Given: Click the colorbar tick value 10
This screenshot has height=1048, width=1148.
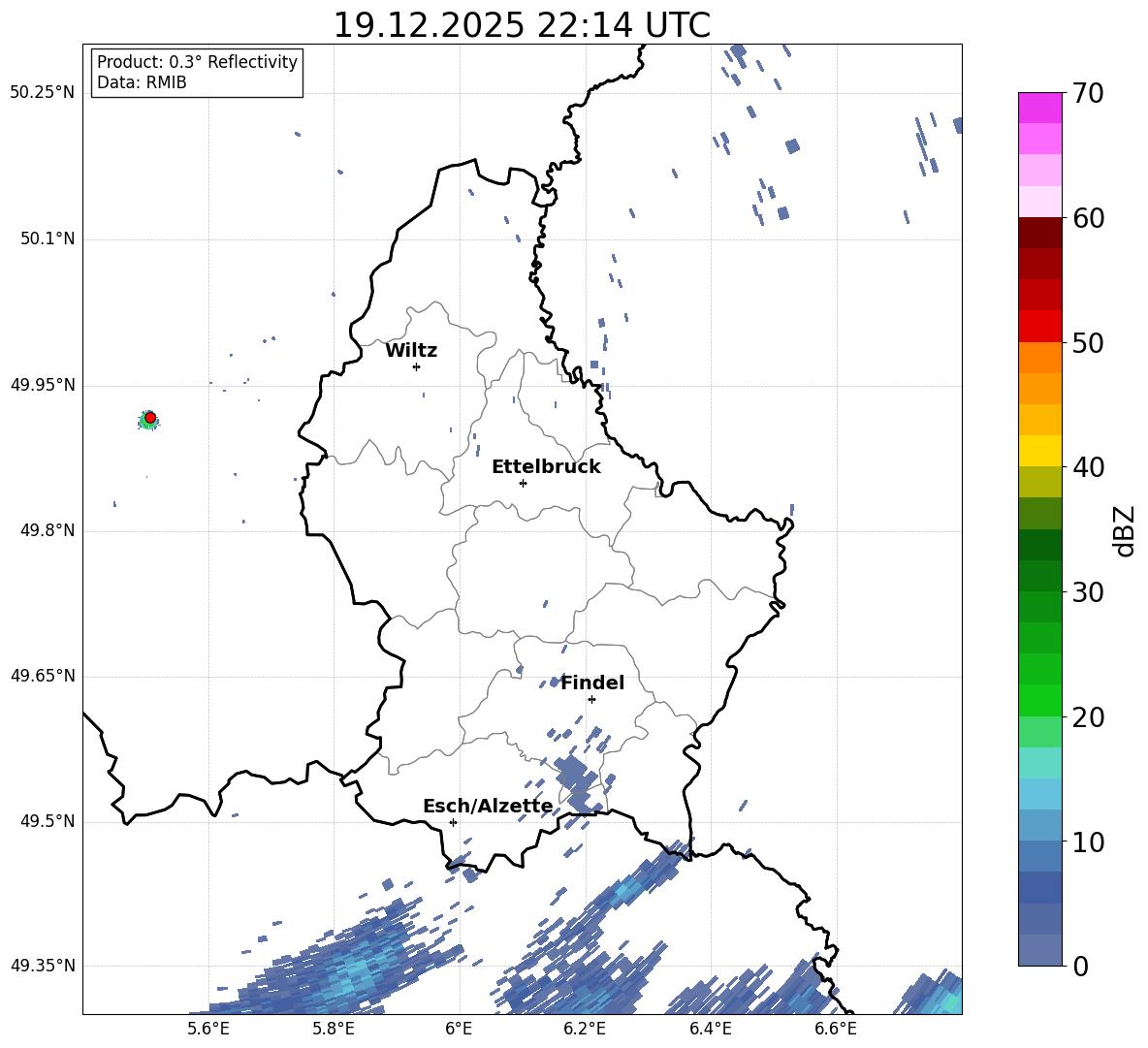Looking at the screenshot, I should [1089, 842].
